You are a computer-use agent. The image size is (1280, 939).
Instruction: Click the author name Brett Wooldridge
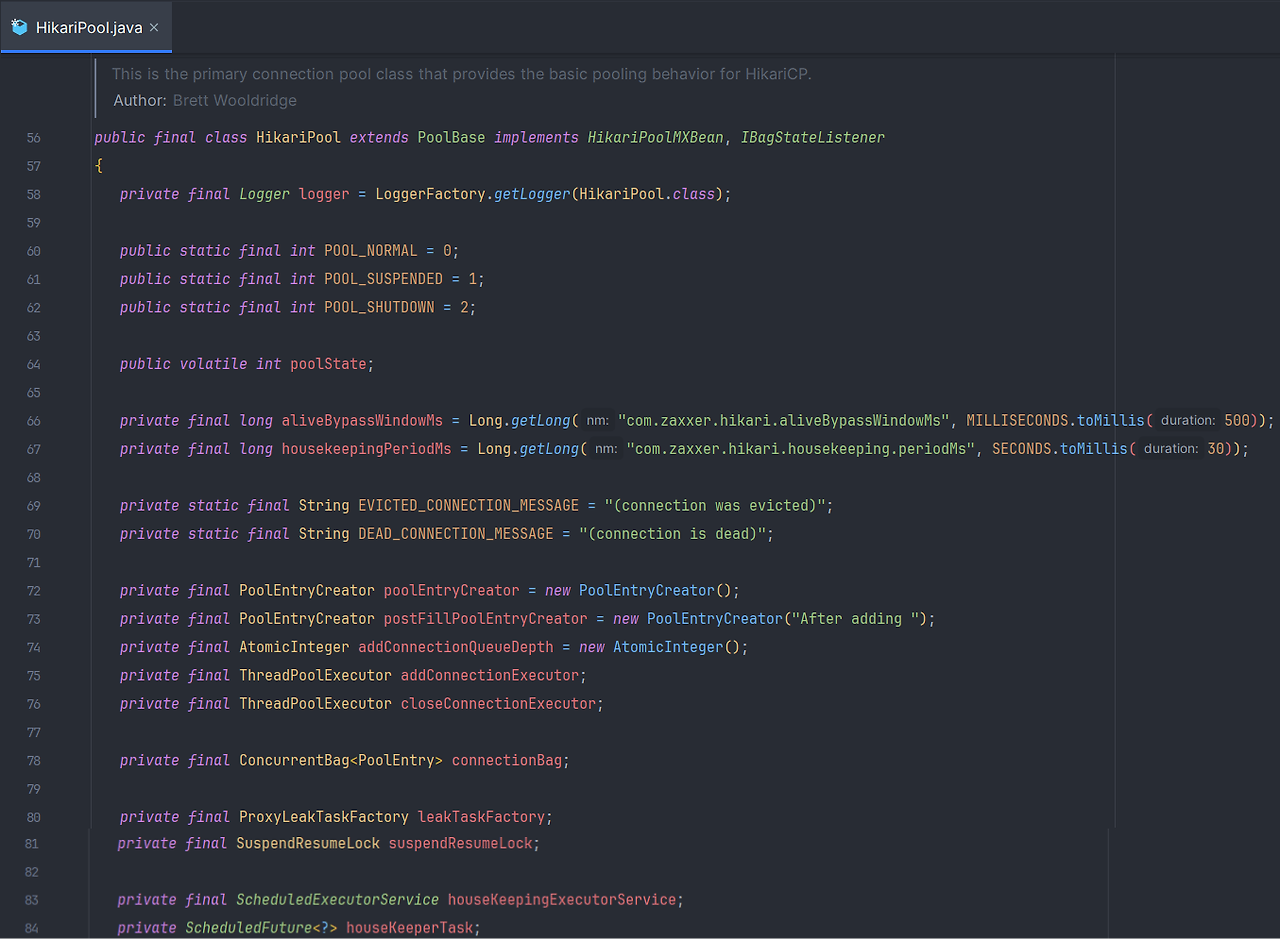(234, 100)
